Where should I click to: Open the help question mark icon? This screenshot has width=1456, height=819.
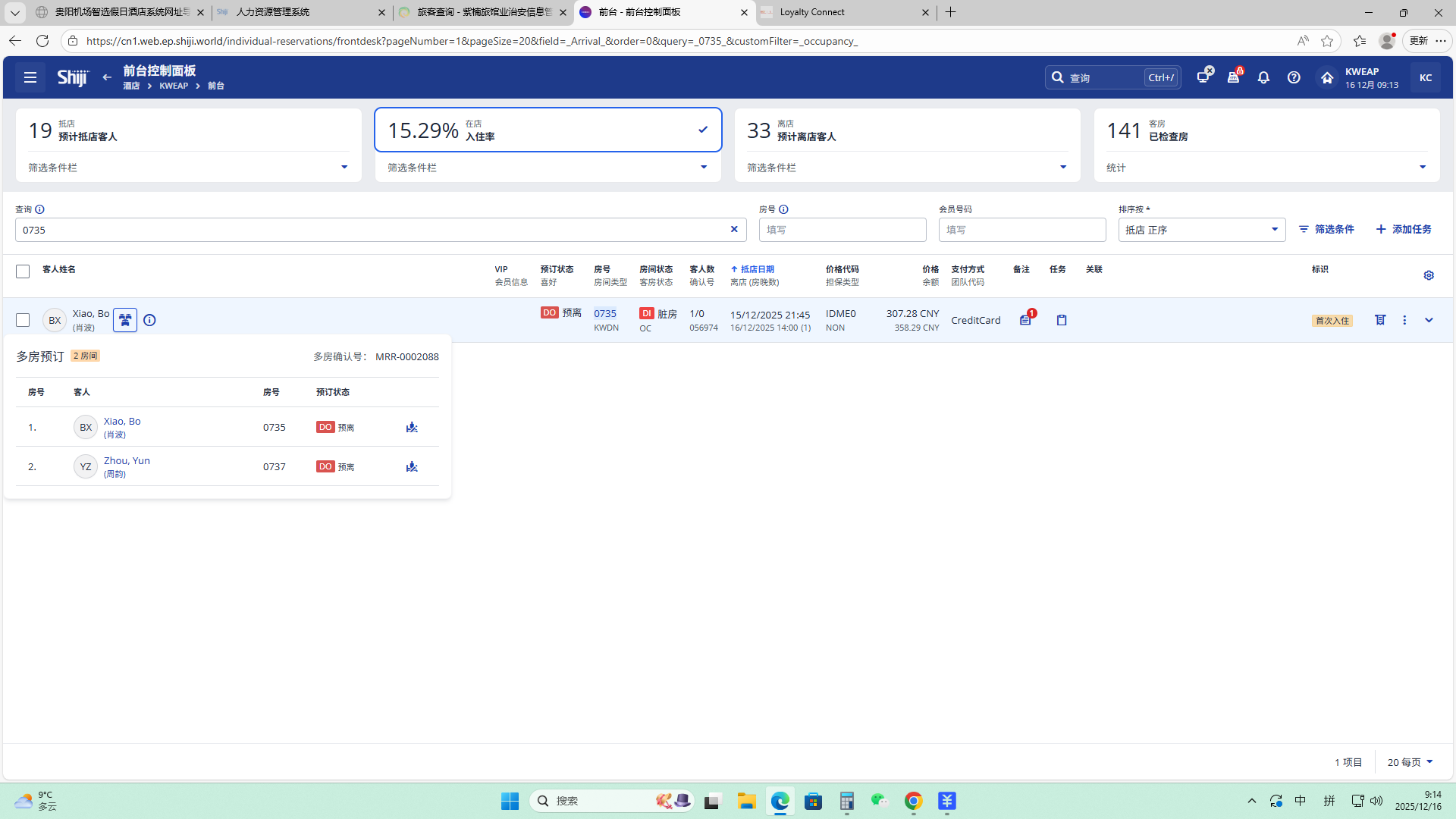pos(1294,77)
